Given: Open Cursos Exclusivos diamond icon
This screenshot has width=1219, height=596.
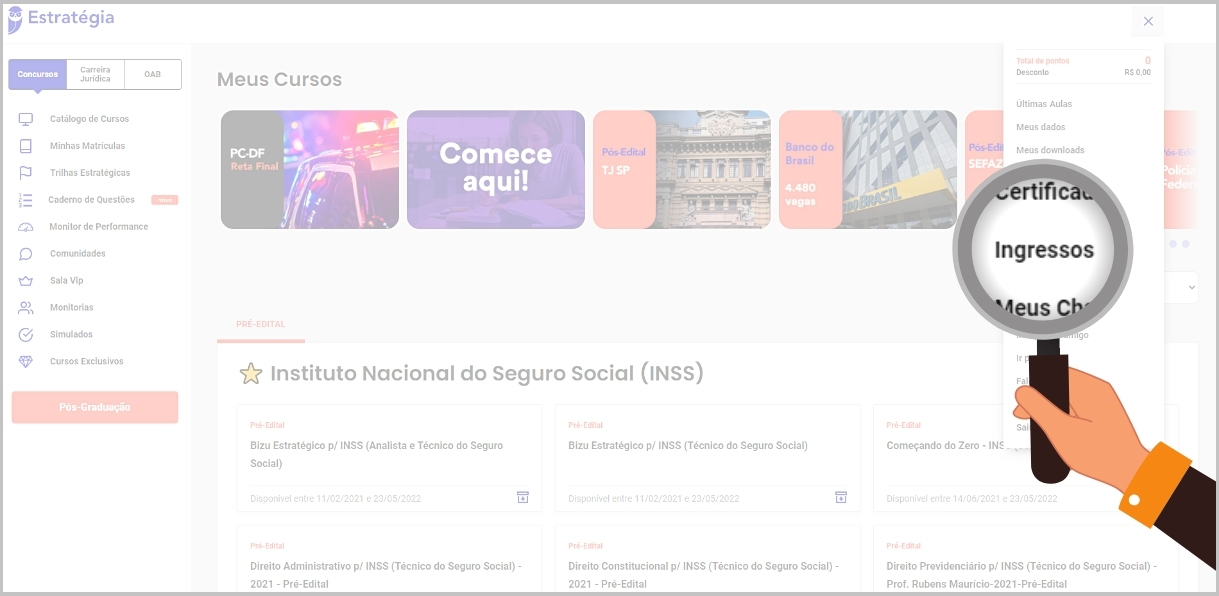Looking at the screenshot, I should point(26,362).
